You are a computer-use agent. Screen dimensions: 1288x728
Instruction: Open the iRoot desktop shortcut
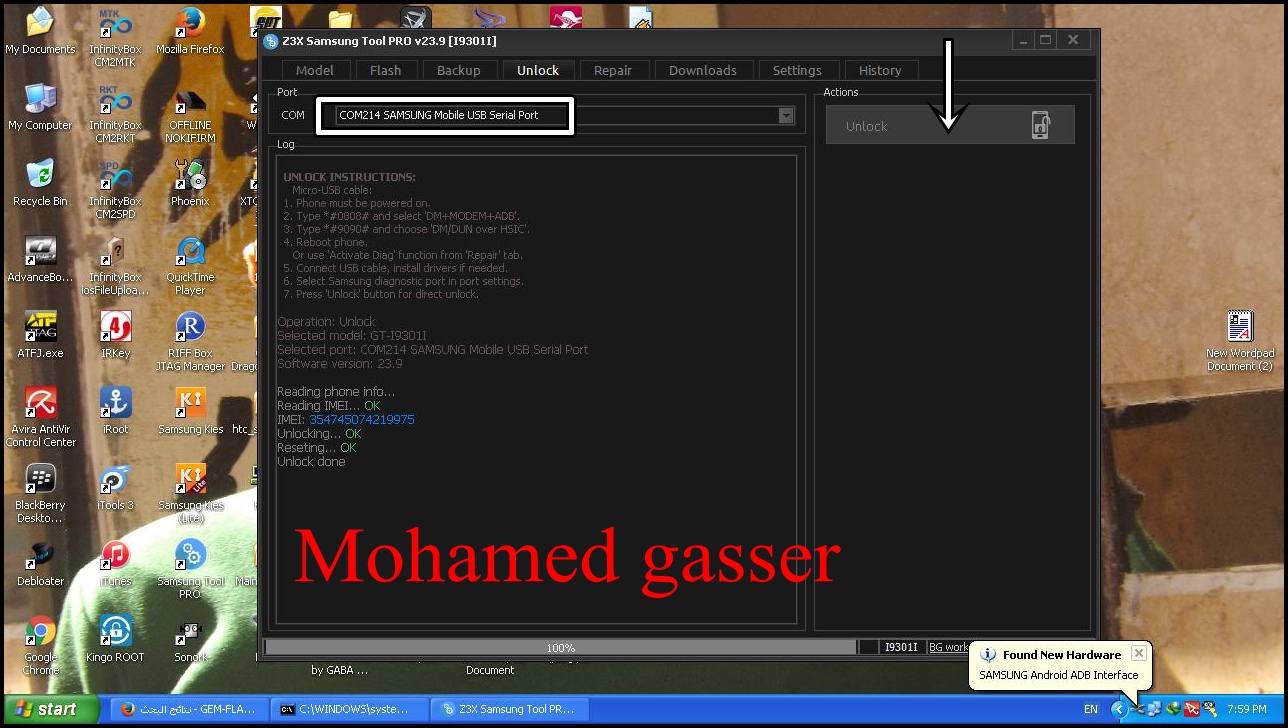pyautogui.click(x=115, y=410)
